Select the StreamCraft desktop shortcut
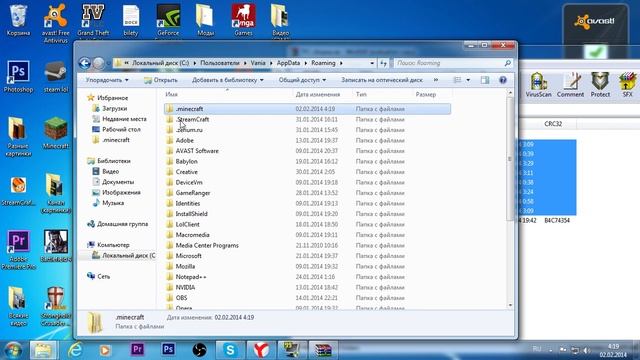The image size is (640, 360). point(18,191)
